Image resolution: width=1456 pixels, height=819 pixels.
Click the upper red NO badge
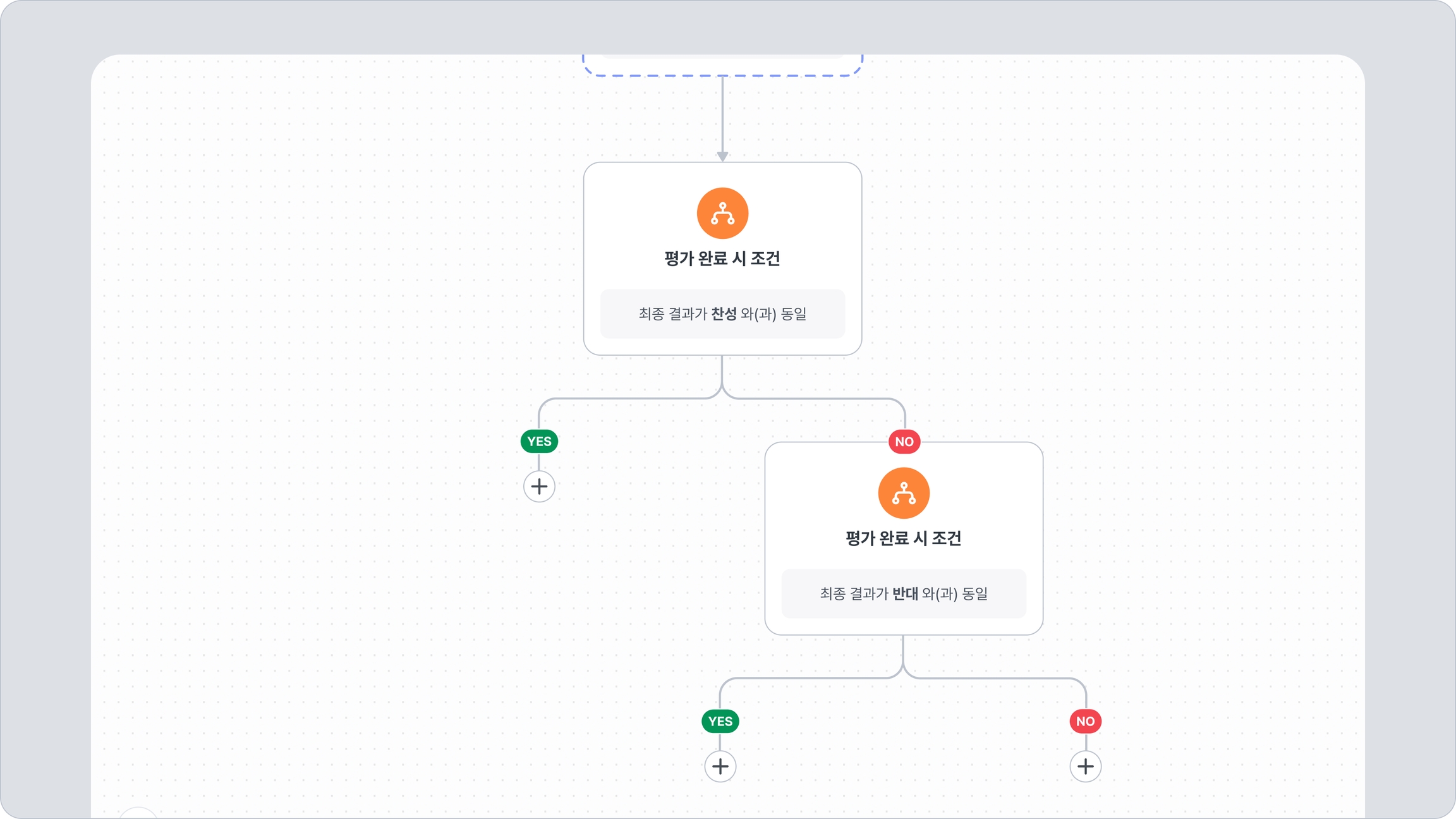904,442
